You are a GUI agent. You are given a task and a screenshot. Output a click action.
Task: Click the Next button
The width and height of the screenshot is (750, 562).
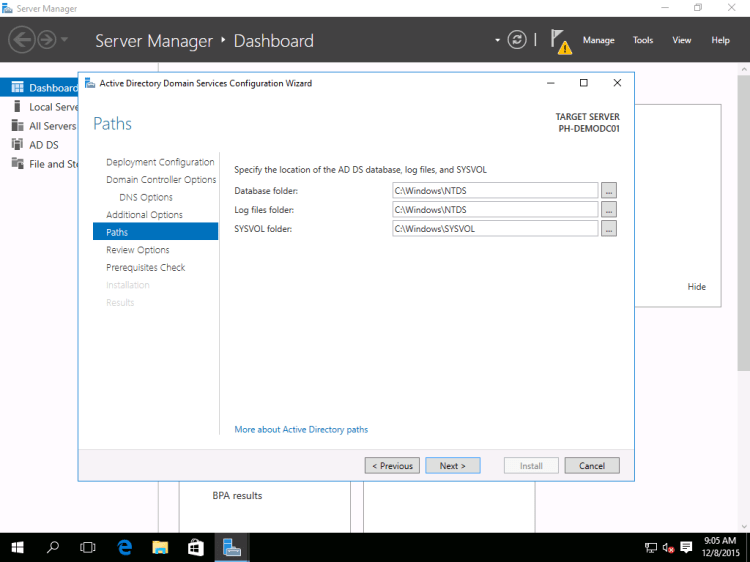click(x=452, y=466)
